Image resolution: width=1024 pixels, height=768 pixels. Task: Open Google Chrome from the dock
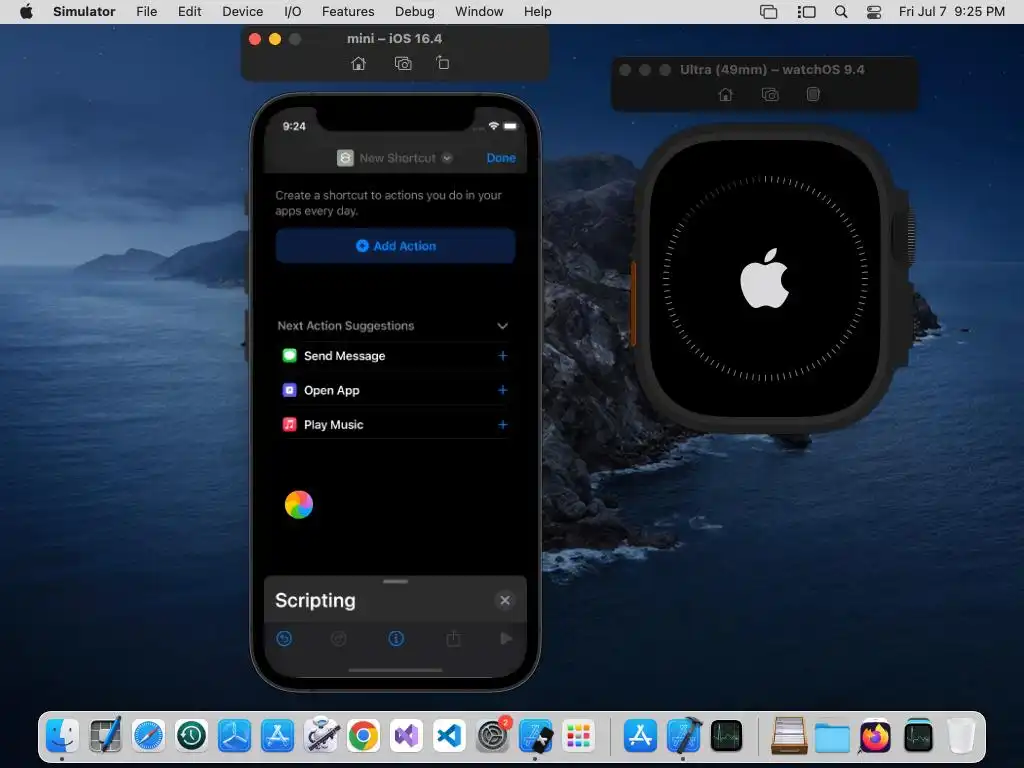[364, 736]
